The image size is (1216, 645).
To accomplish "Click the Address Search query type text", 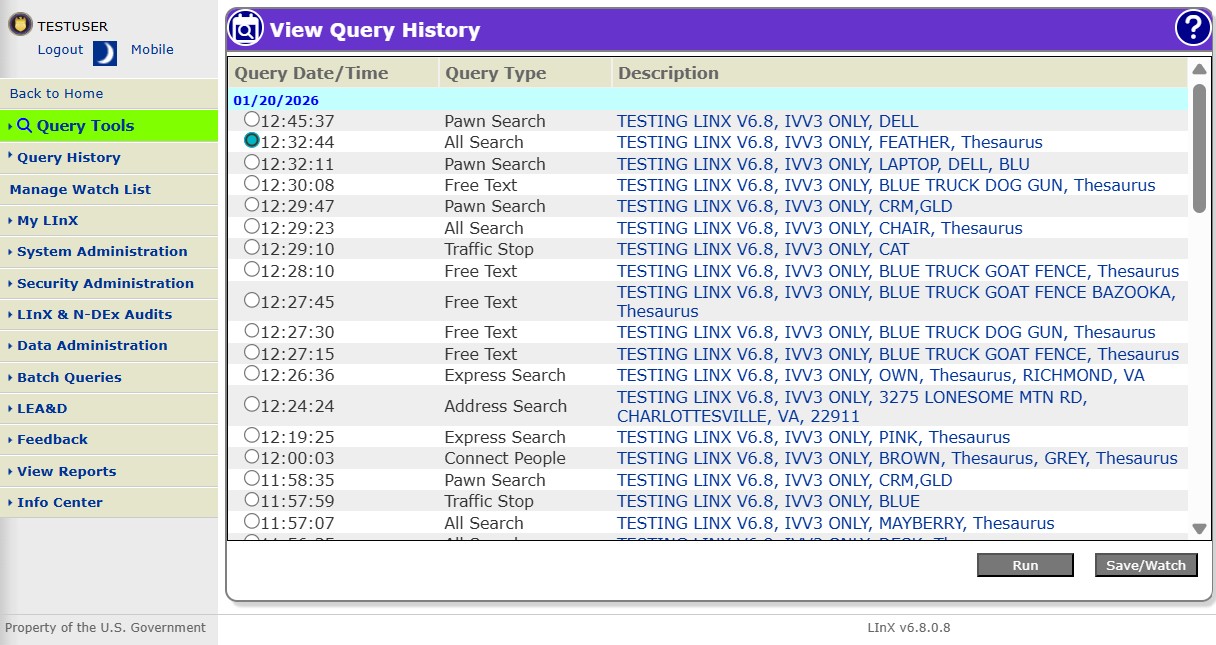I will tap(505, 406).
